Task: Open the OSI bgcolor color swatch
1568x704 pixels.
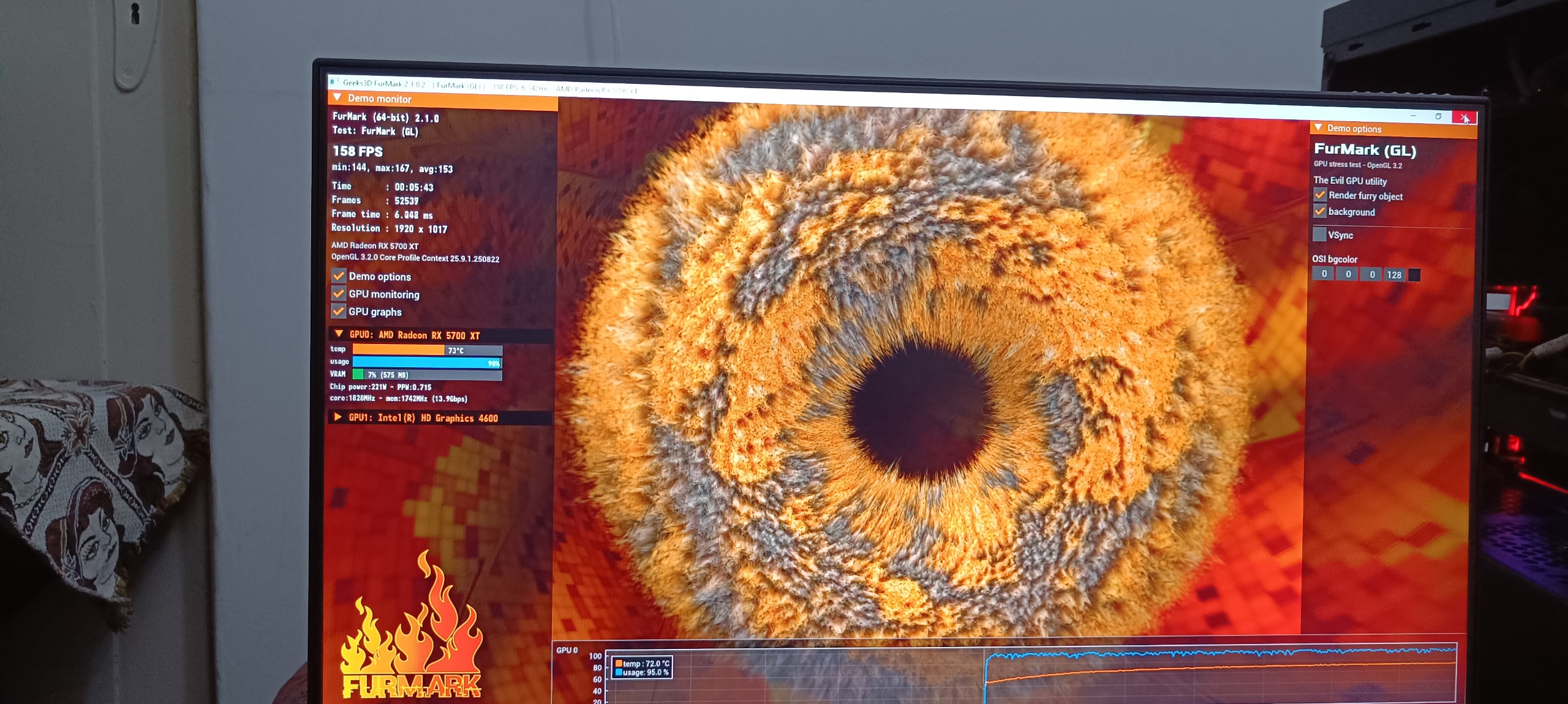Action: coord(1414,275)
